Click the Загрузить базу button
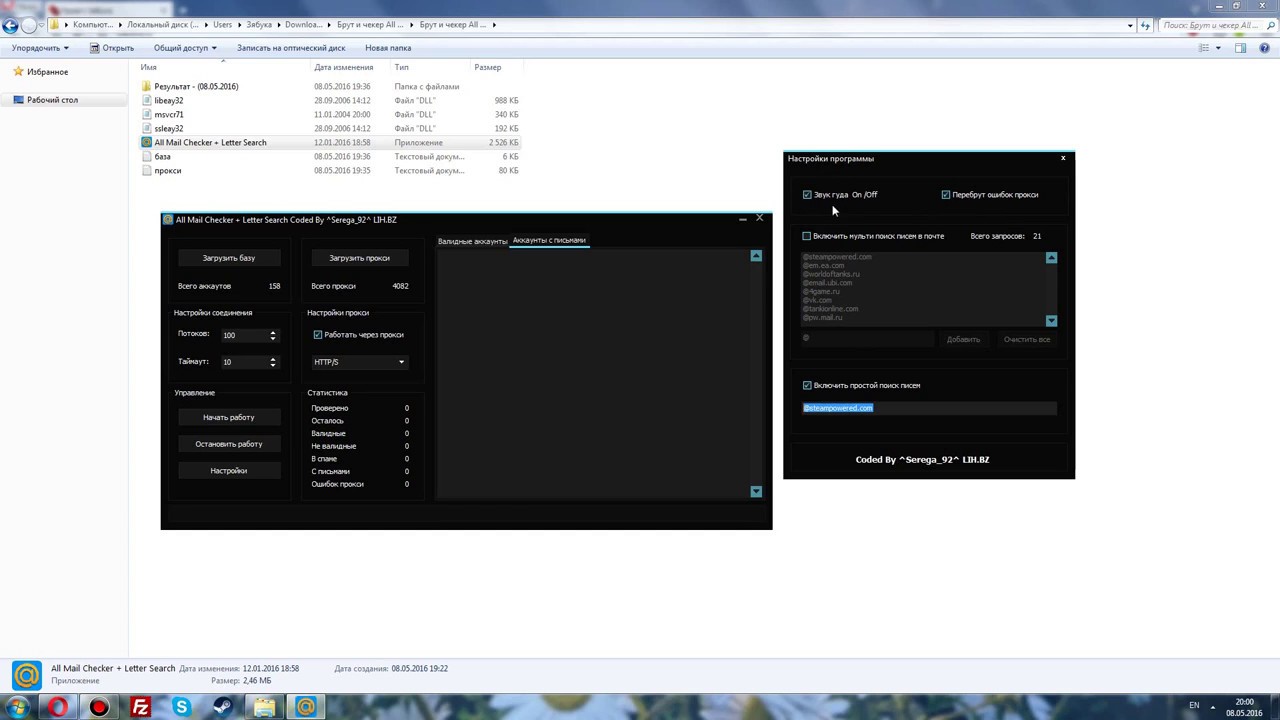 pos(229,258)
